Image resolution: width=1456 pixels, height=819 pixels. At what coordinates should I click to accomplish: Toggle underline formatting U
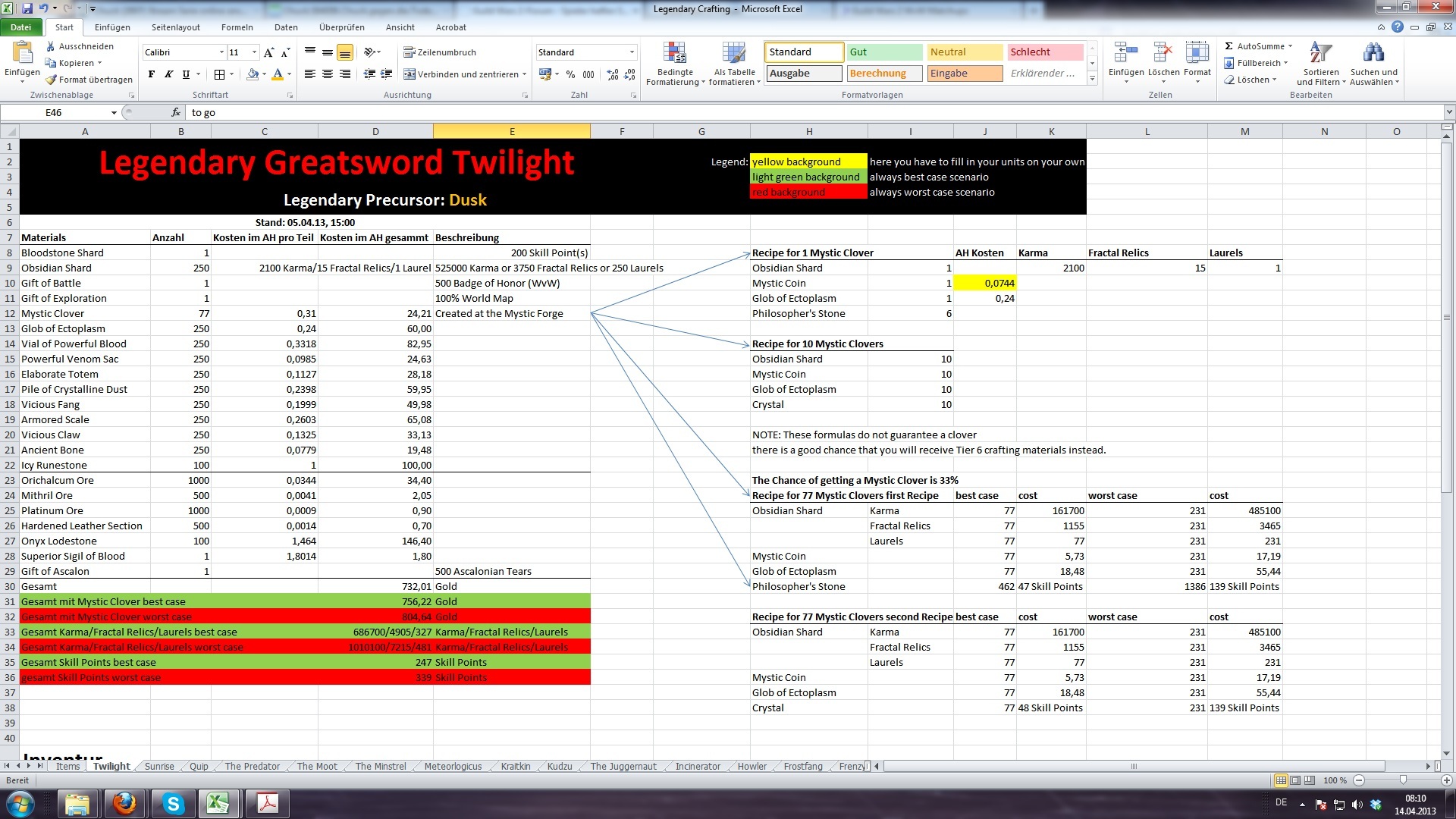click(x=184, y=74)
